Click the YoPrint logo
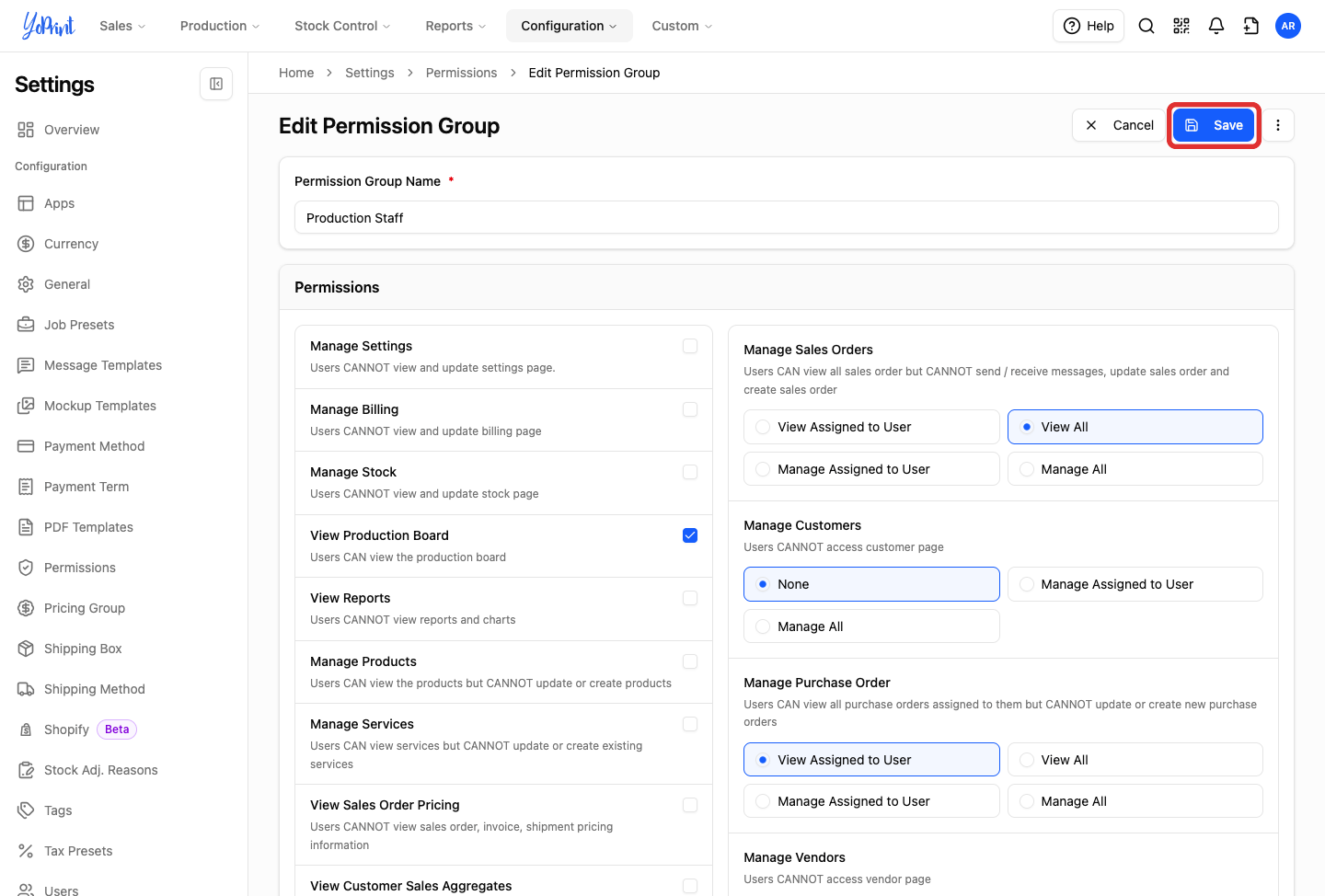The width and height of the screenshot is (1325, 896). [49, 26]
